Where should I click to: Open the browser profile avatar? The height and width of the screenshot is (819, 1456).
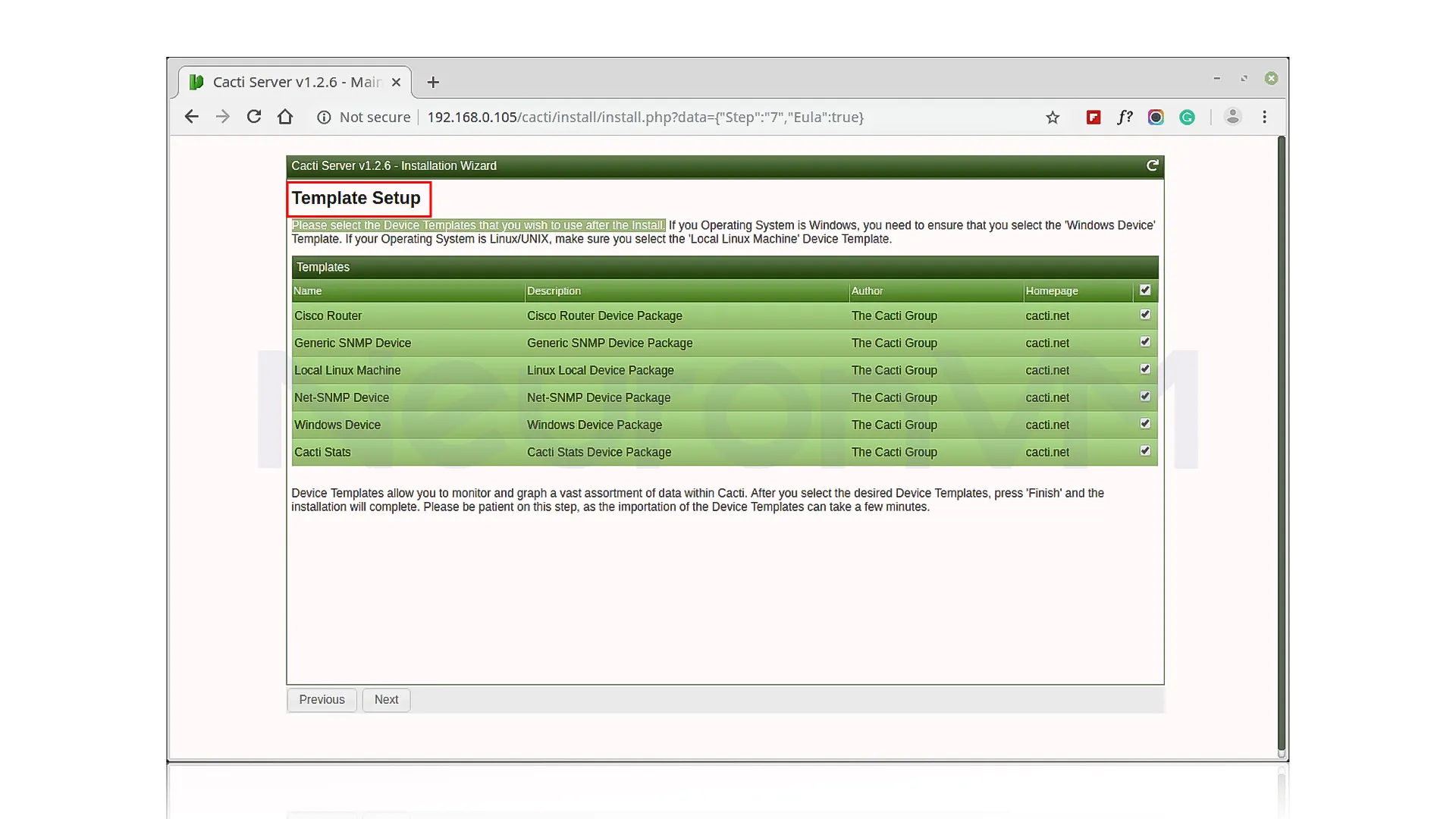pyautogui.click(x=1233, y=117)
